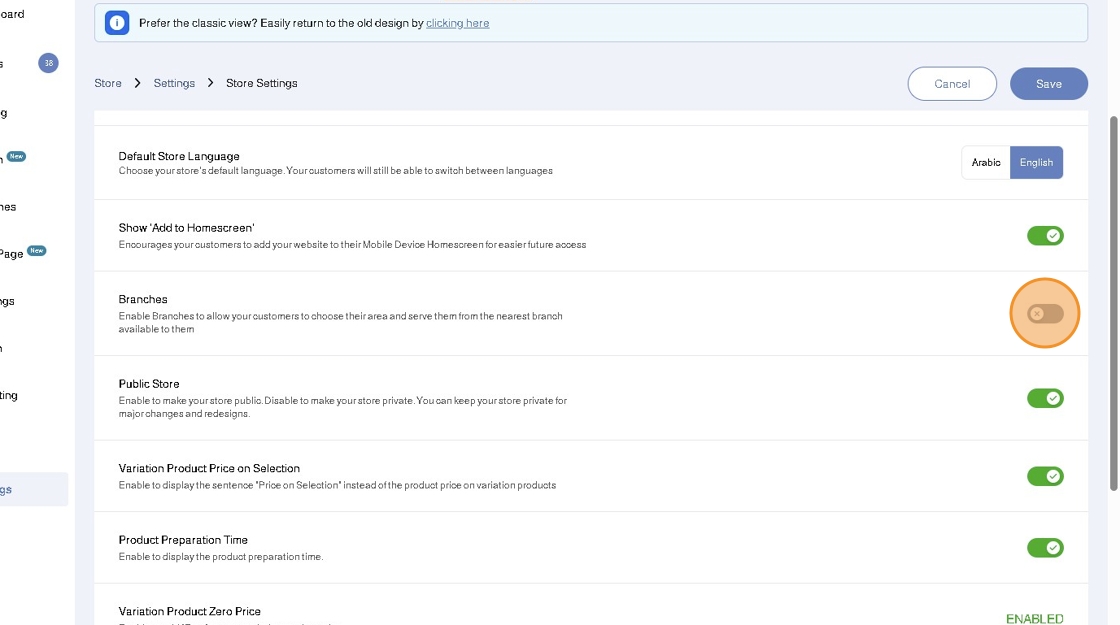Click the blue info icon in banner

pyautogui.click(x=117, y=23)
